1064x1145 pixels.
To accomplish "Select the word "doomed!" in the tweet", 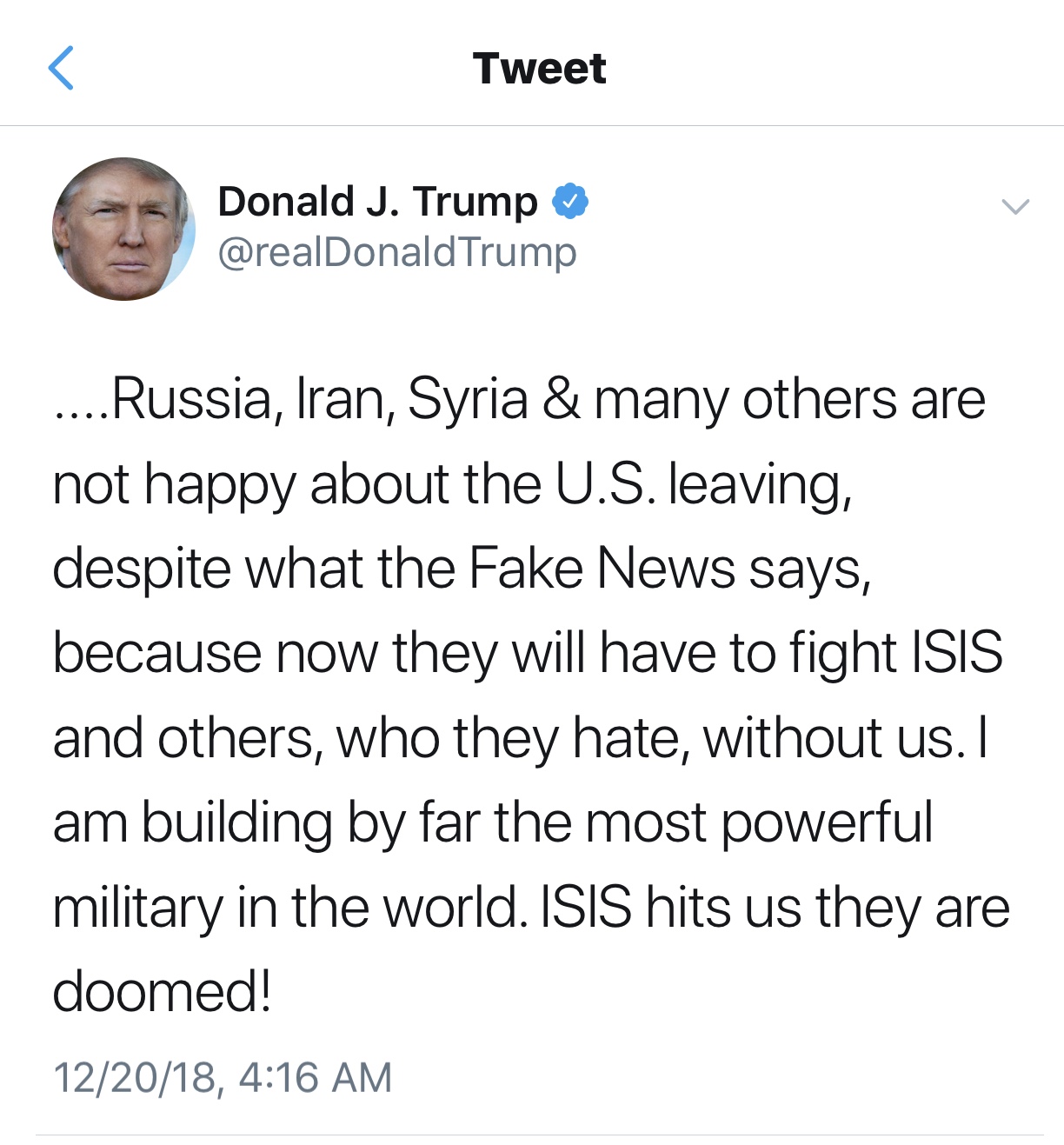I will 163,992.
